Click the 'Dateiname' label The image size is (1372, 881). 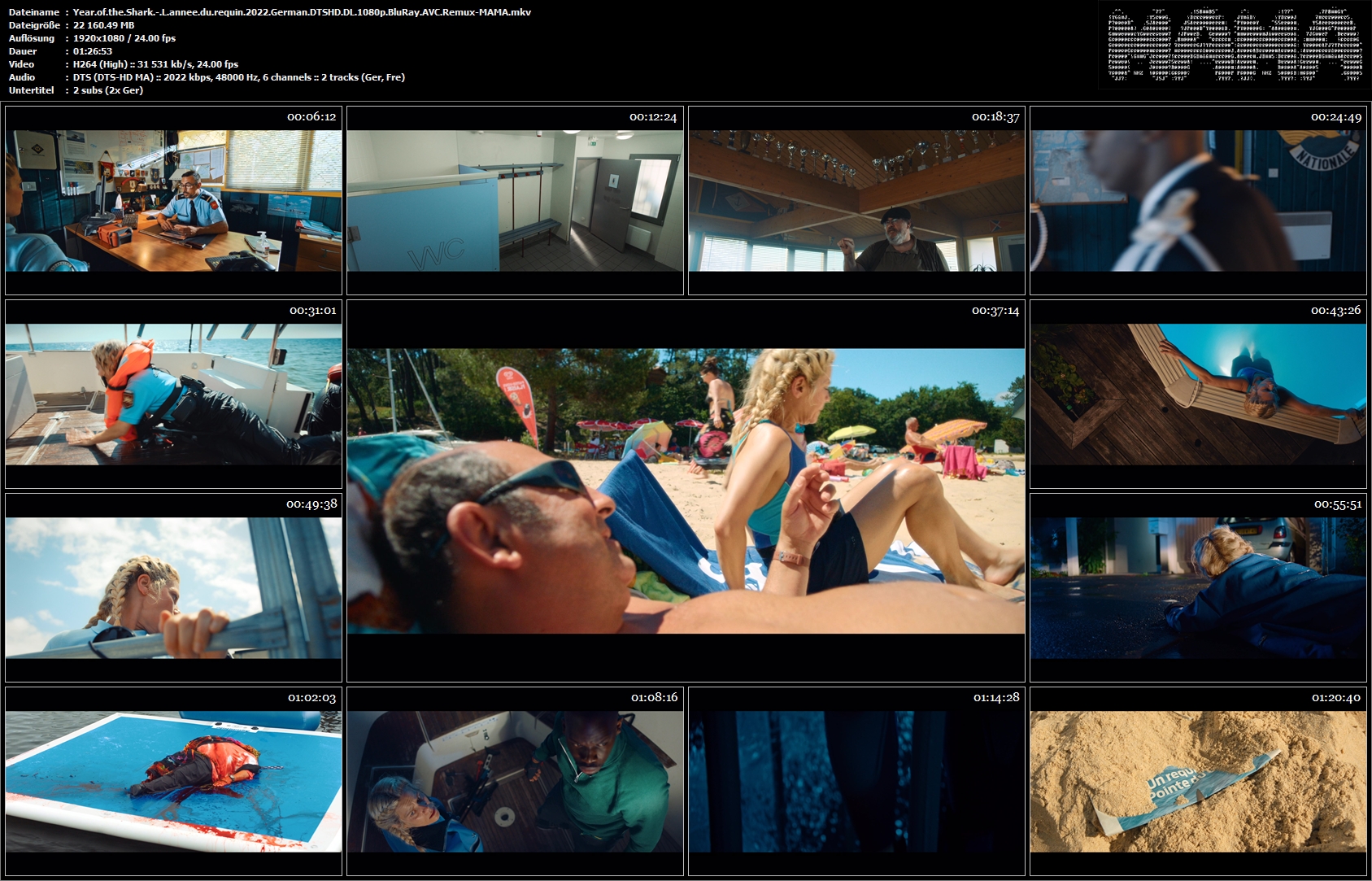tap(34, 12)
